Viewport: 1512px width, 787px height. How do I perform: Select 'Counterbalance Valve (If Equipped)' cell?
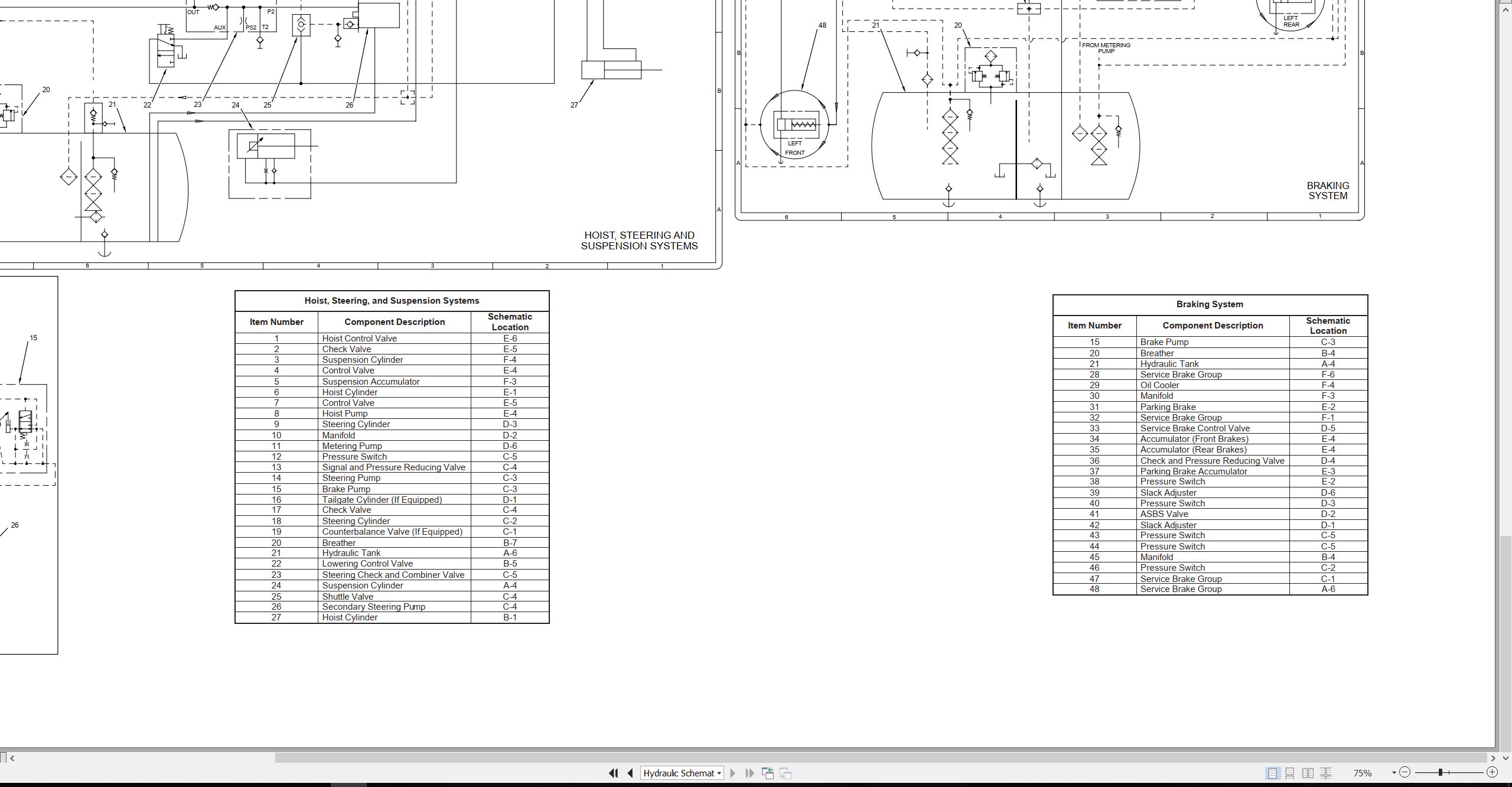pos(395,532)
